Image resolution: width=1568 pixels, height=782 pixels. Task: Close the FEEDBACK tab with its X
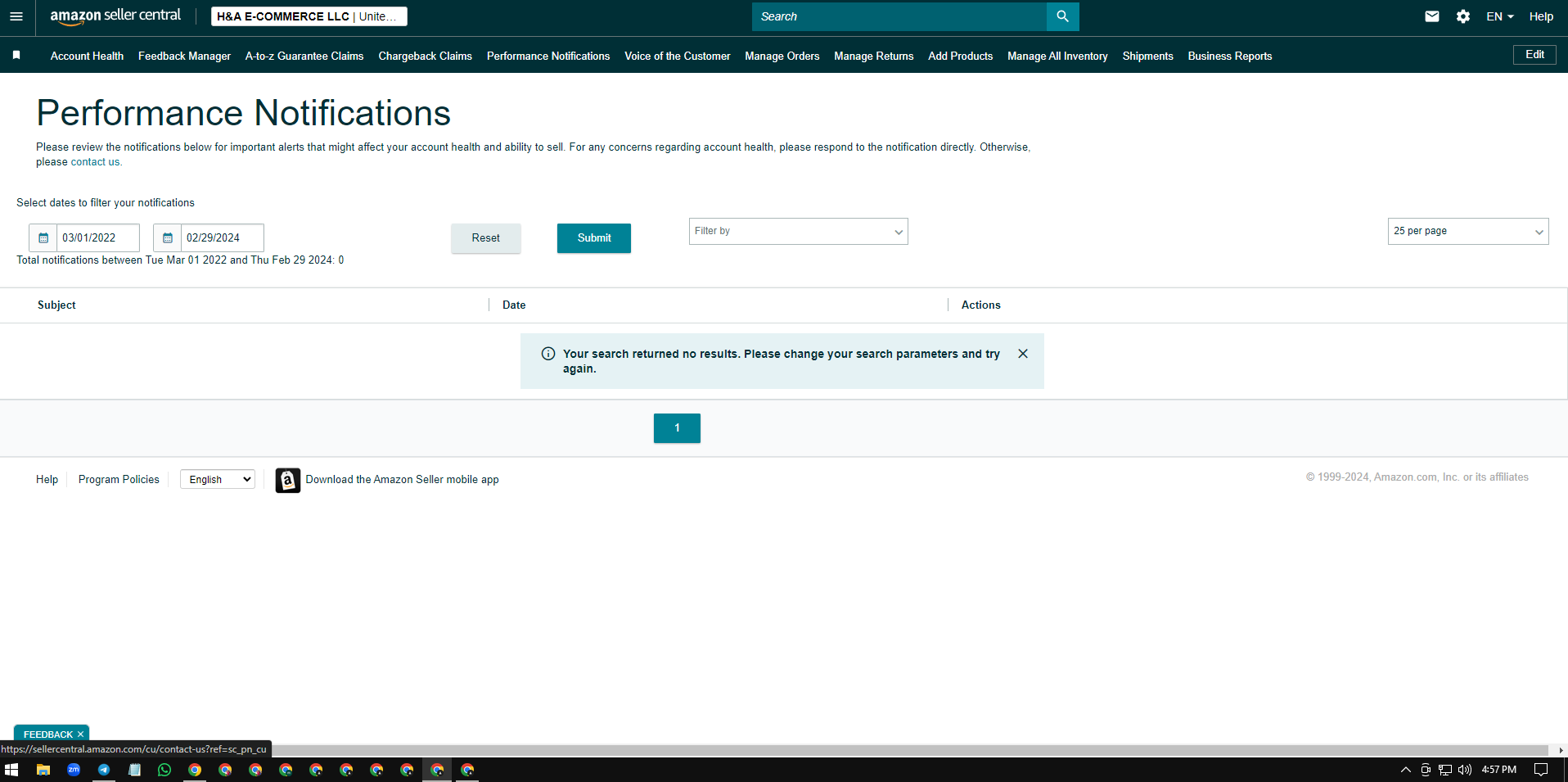pos(80,735)
